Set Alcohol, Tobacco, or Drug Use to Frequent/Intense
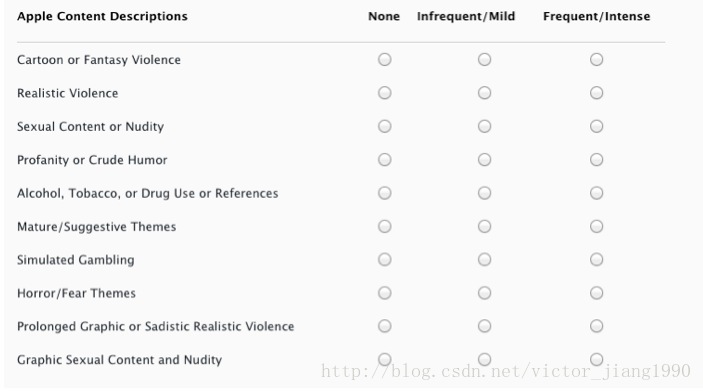Screen dimensions: 703x391 click(596, 193)
